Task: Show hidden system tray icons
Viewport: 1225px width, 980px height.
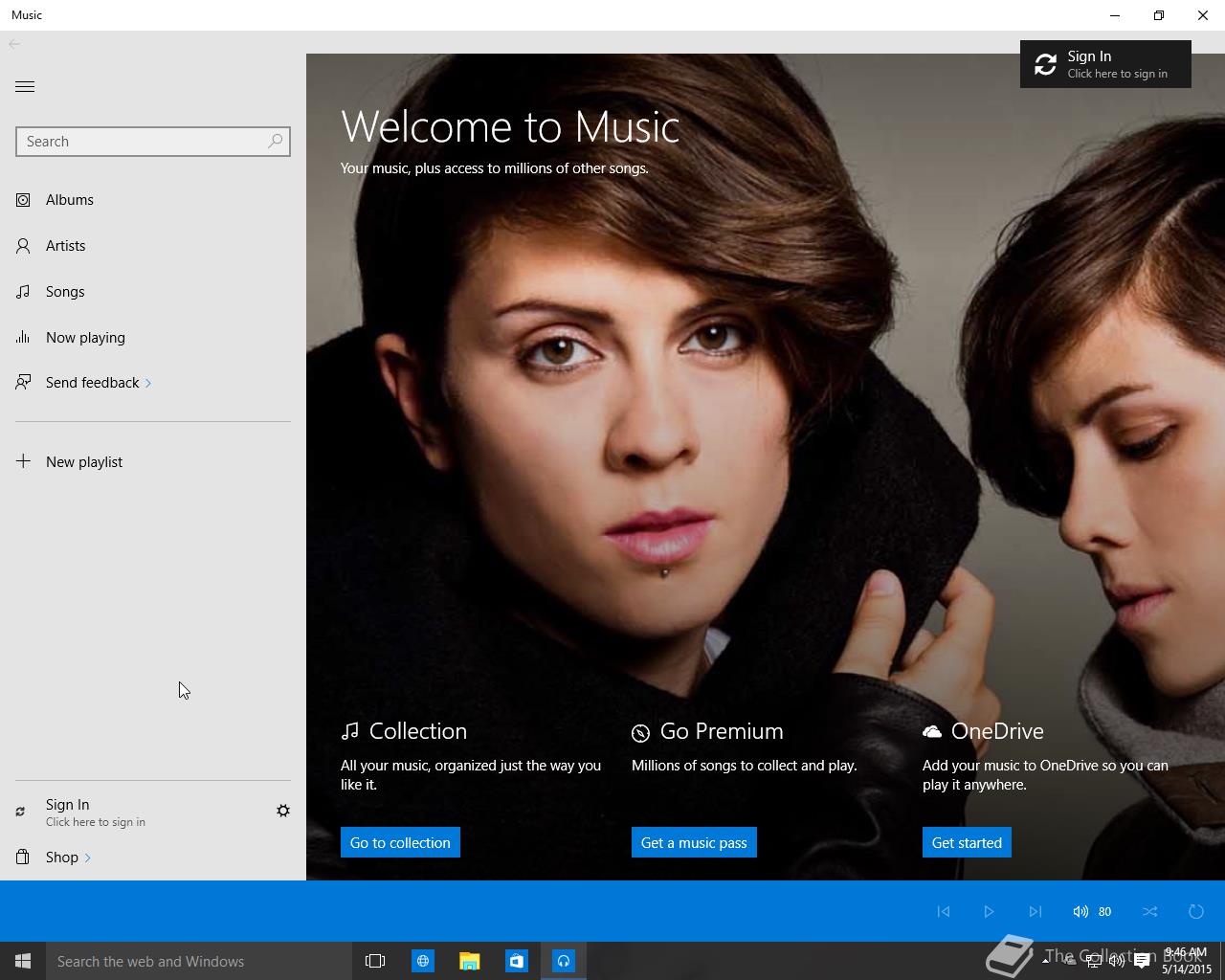Action: pos(1048,961)
